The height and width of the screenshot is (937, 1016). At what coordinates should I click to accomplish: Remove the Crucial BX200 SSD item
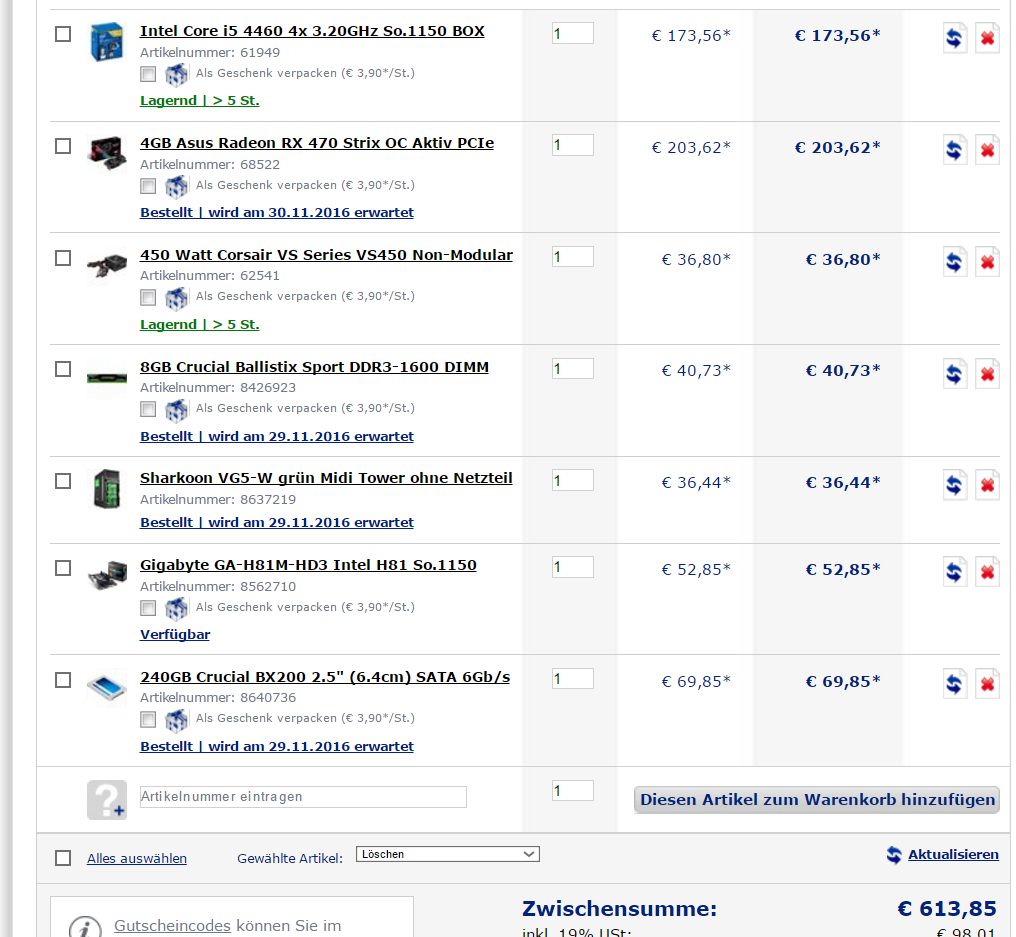[x=987, y=684]
